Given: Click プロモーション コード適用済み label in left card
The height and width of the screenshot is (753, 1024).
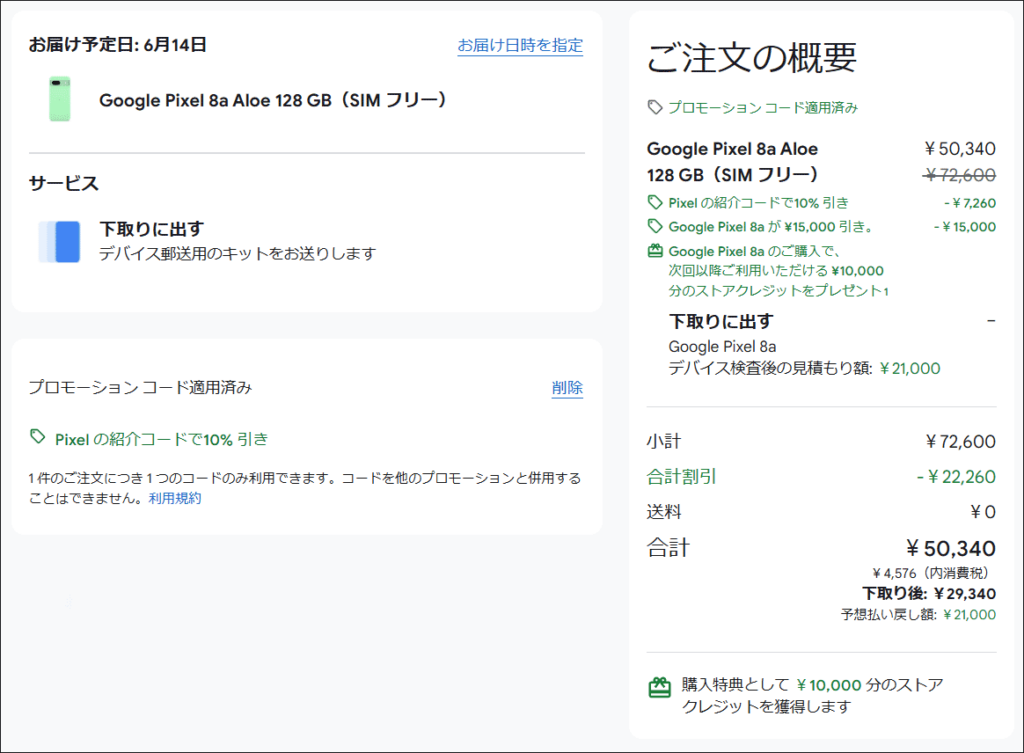Looking at the screenshot, I should (140, 388).
